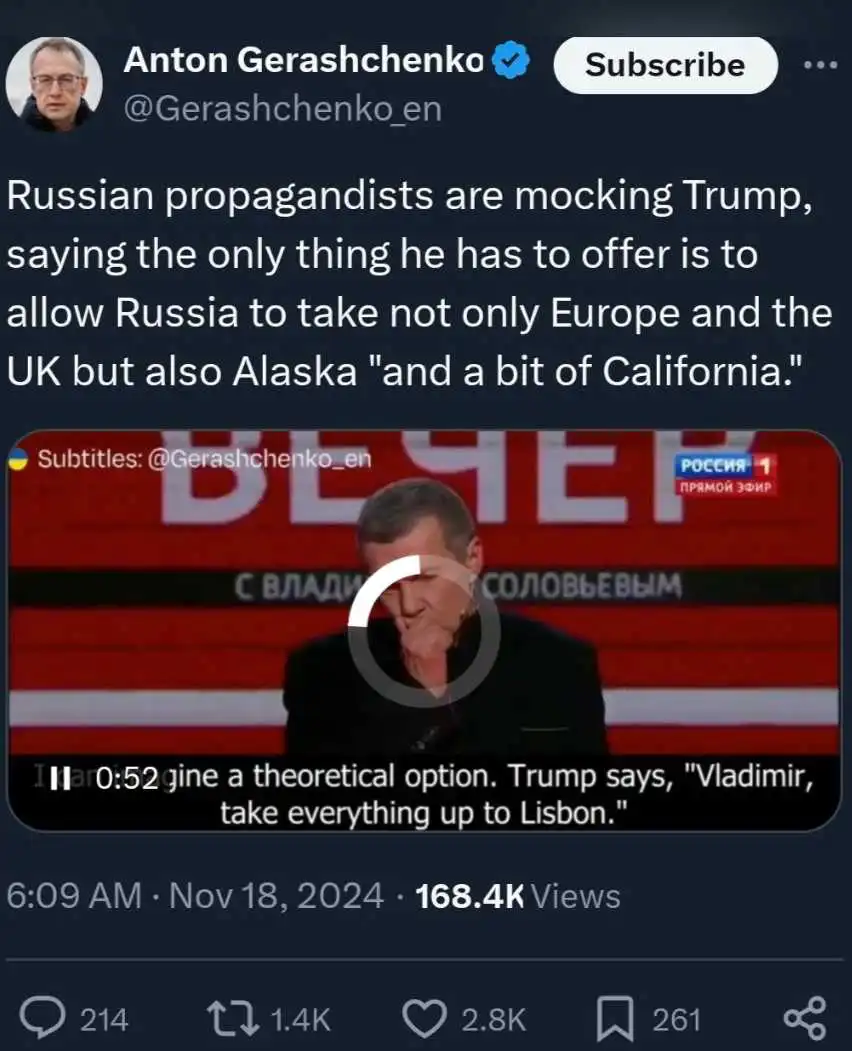
Task: Open the three-dot more options menu
Action: (820, 64)
